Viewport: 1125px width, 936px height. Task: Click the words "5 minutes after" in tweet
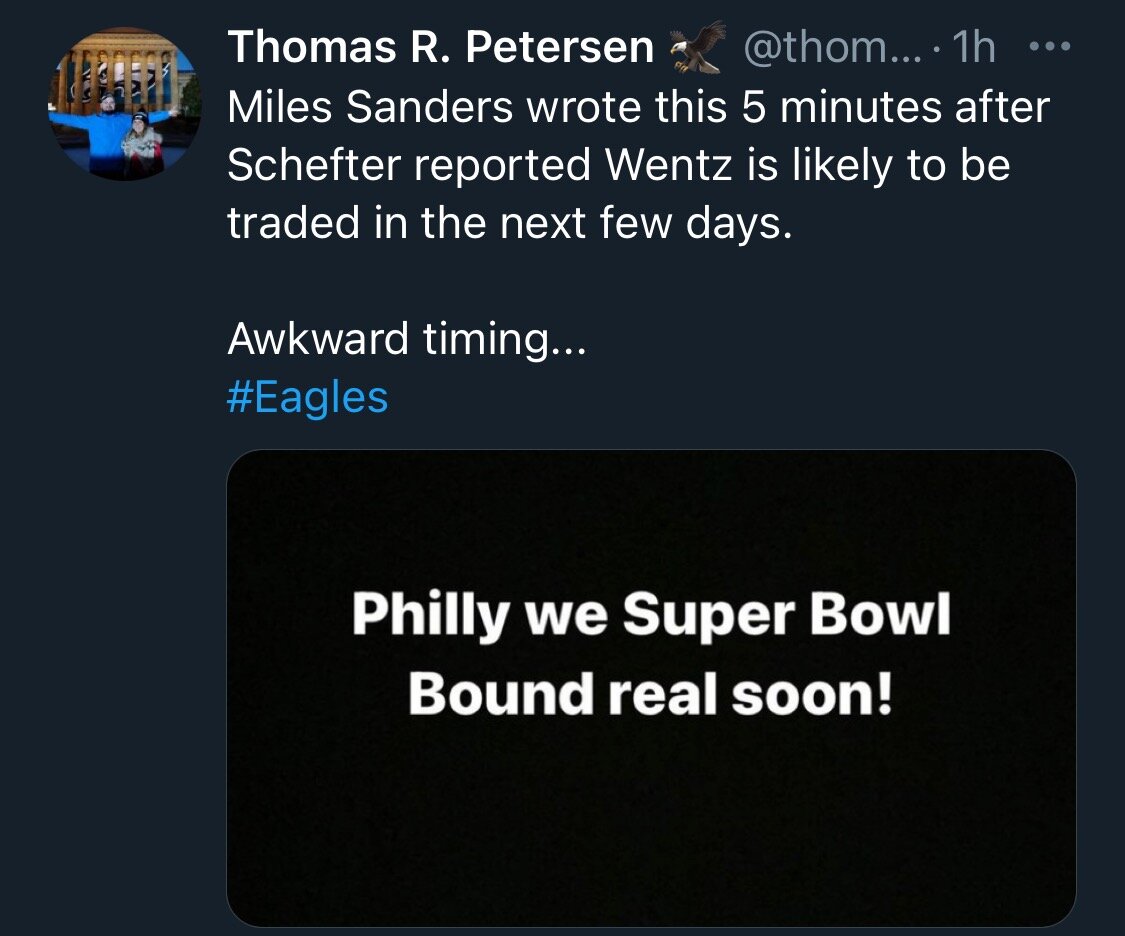[899, 108]
